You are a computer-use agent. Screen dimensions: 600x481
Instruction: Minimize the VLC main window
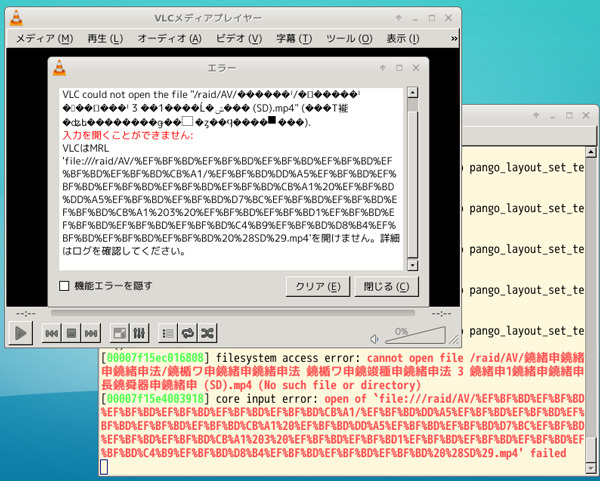coord(415,19)
